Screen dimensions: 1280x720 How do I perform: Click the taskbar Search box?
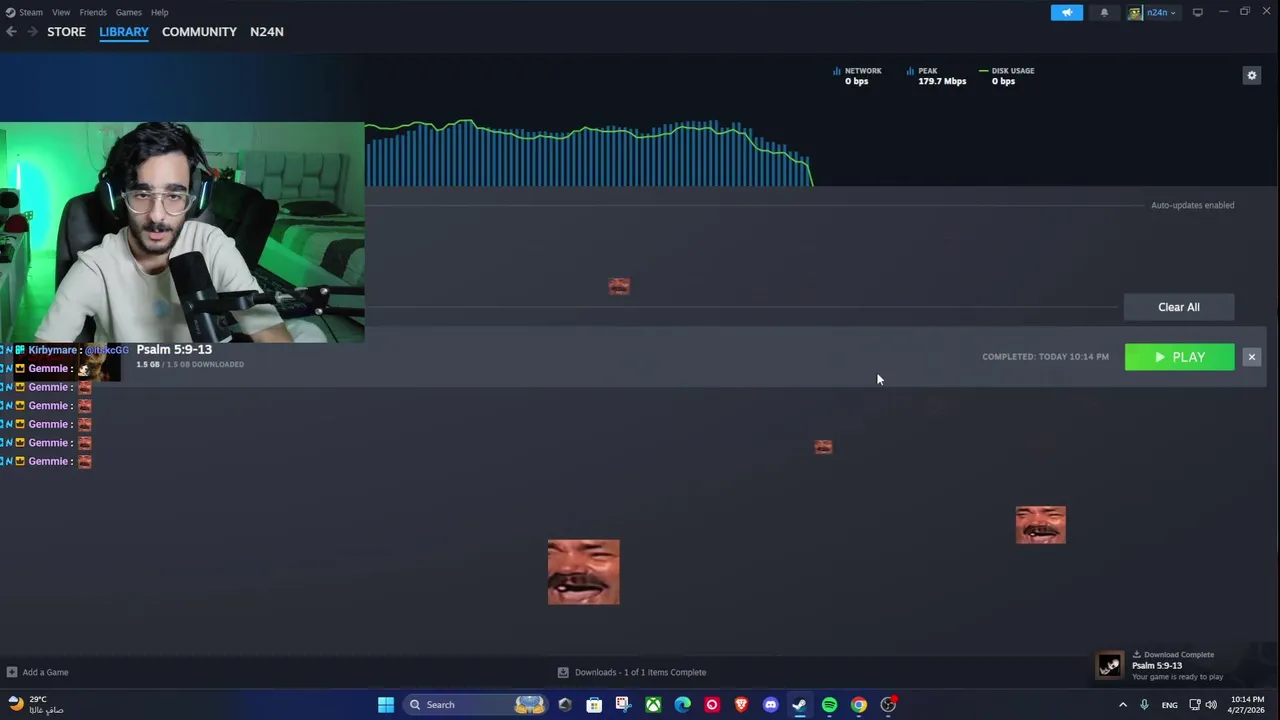coord(477,705)
